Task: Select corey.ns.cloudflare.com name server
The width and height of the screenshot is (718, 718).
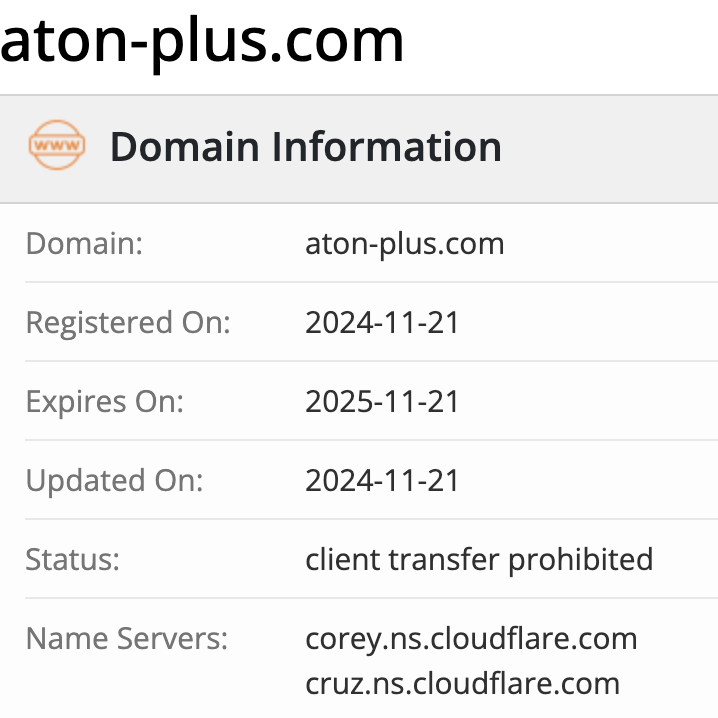Action: pos(471,640)
